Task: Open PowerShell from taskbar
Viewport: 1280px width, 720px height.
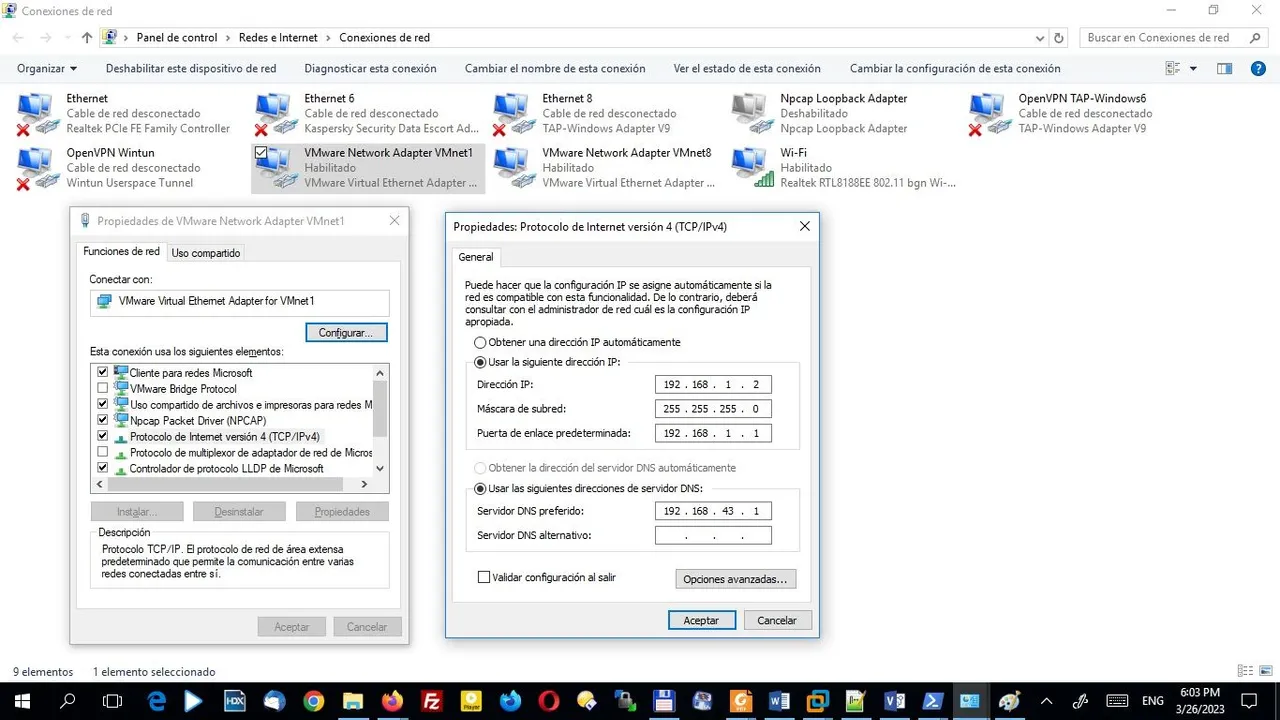Action: [932, 701]
